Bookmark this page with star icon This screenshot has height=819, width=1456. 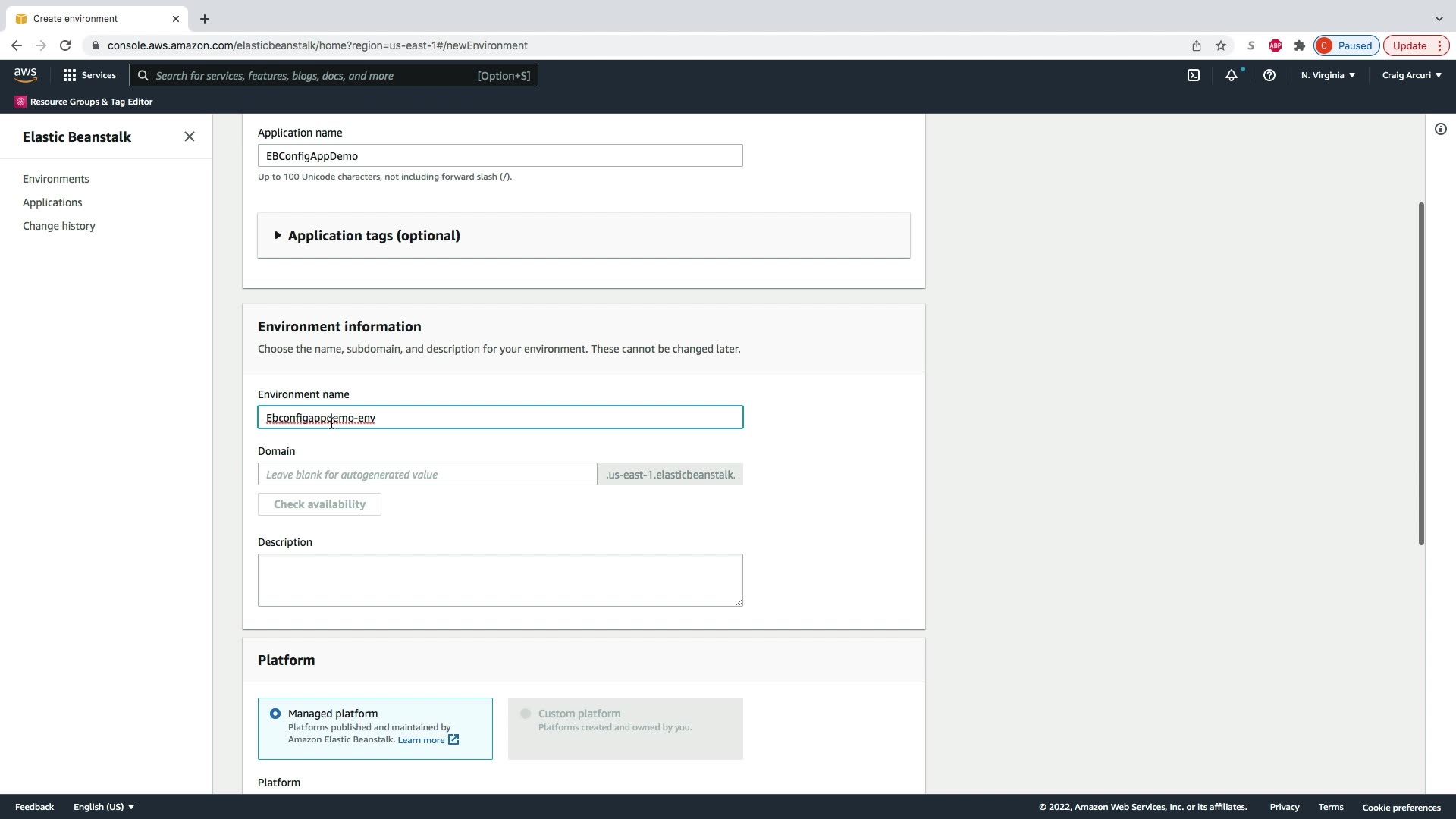click(1221, 45)
